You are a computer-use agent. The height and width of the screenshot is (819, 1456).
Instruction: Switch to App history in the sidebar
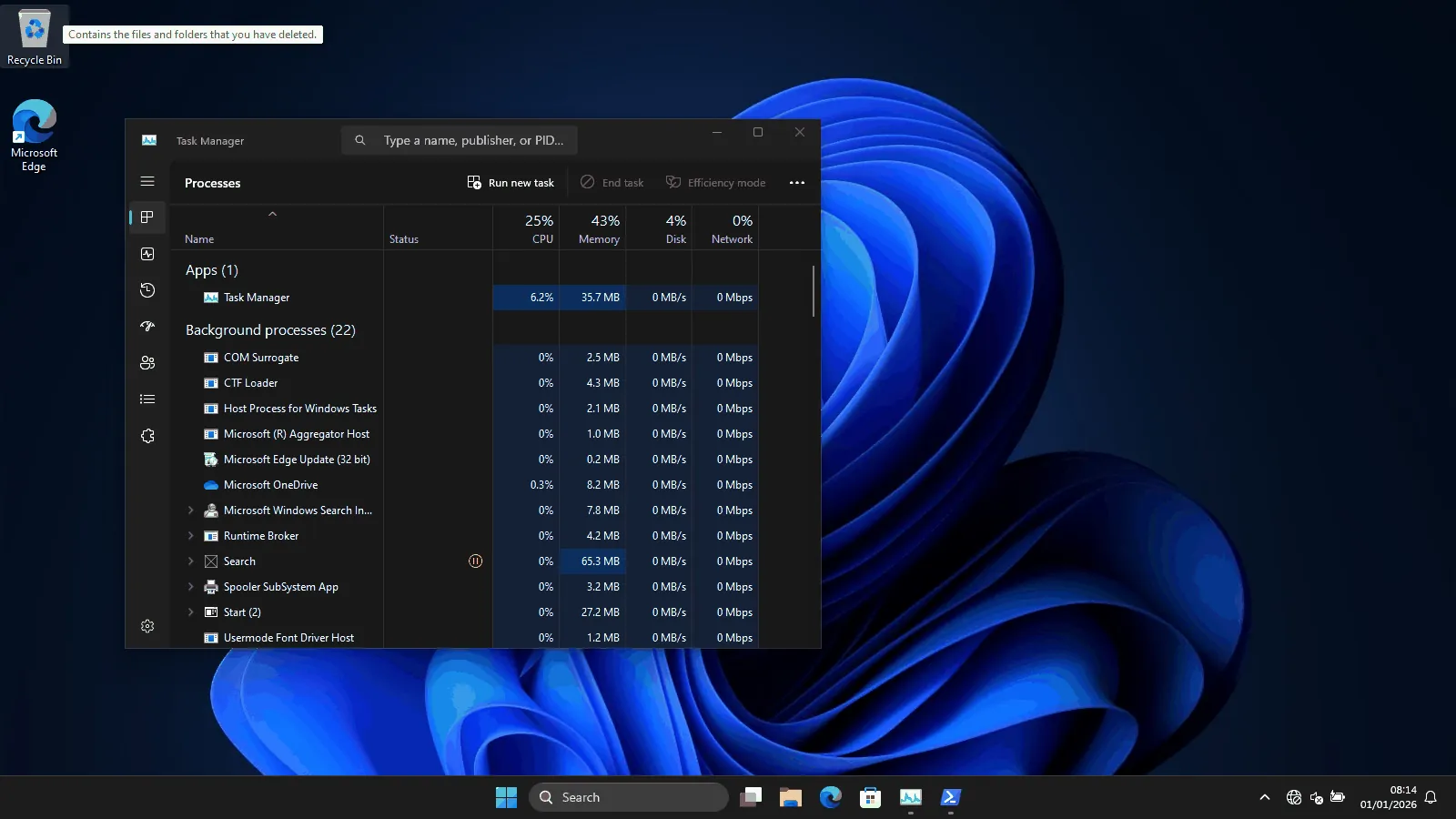[x=147, y=290]
